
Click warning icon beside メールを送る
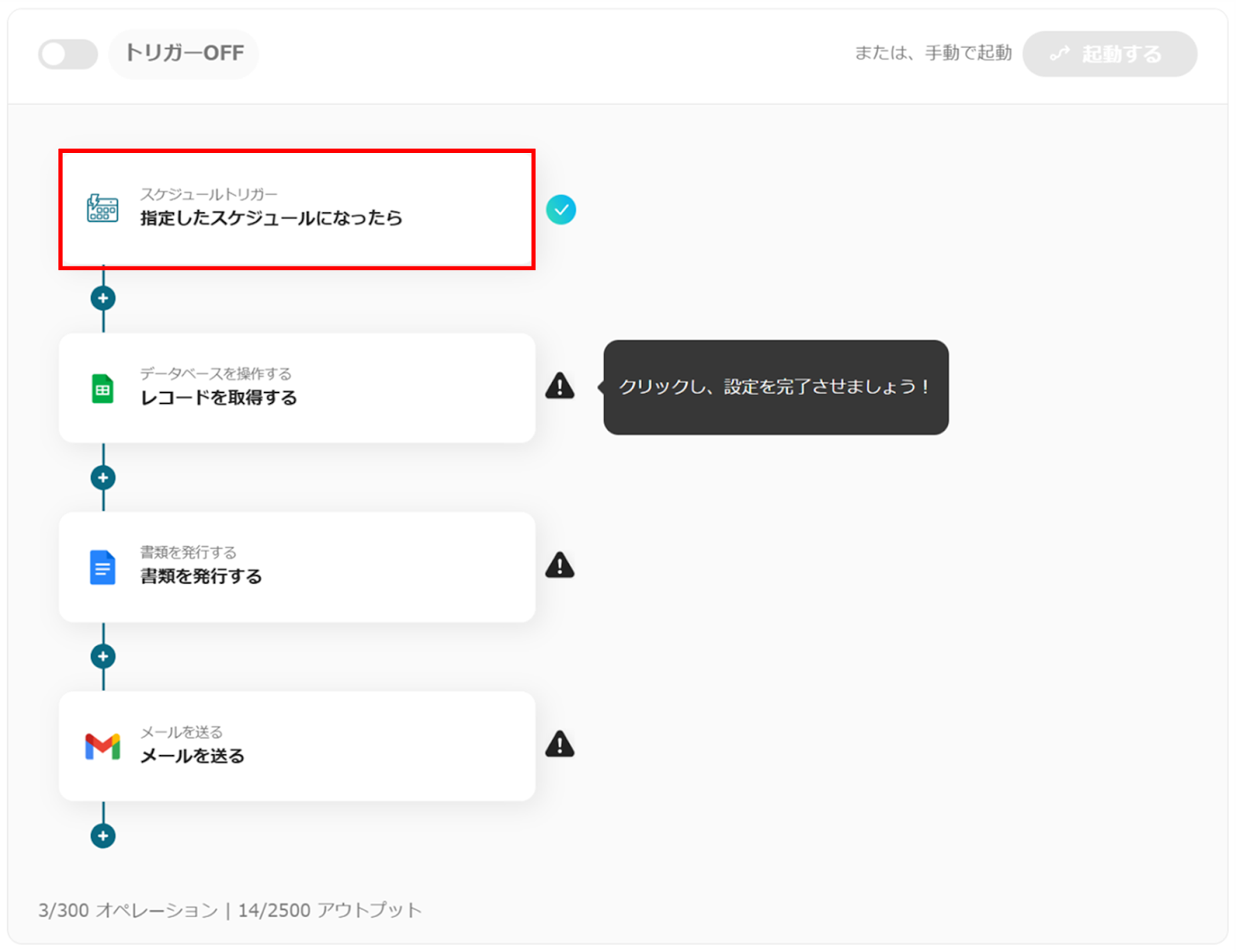click(560, 744)
